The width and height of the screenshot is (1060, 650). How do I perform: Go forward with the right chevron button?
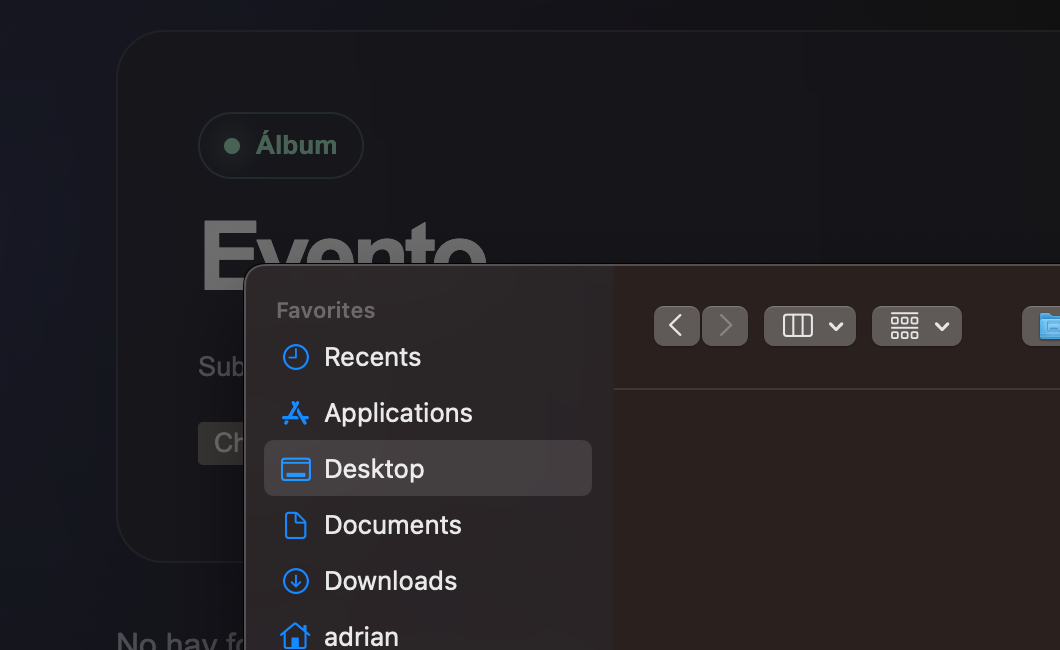pyautogui.click(x=725, y=326)
